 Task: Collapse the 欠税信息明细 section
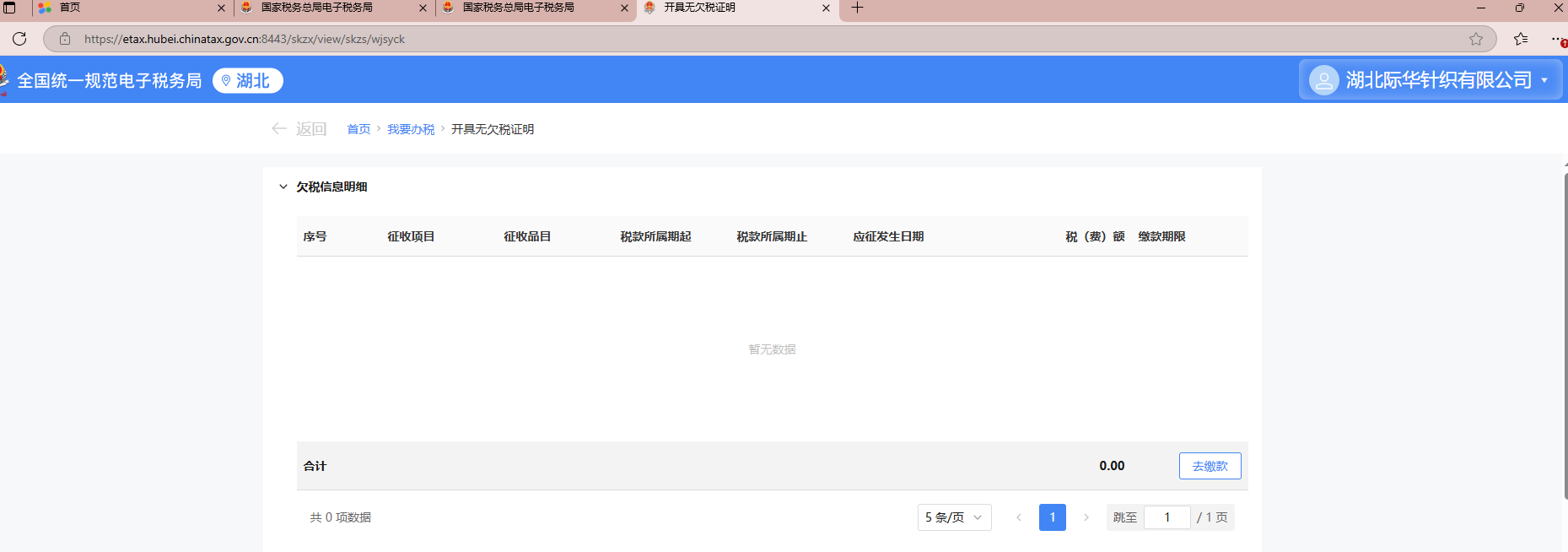(x=283, y=187)
